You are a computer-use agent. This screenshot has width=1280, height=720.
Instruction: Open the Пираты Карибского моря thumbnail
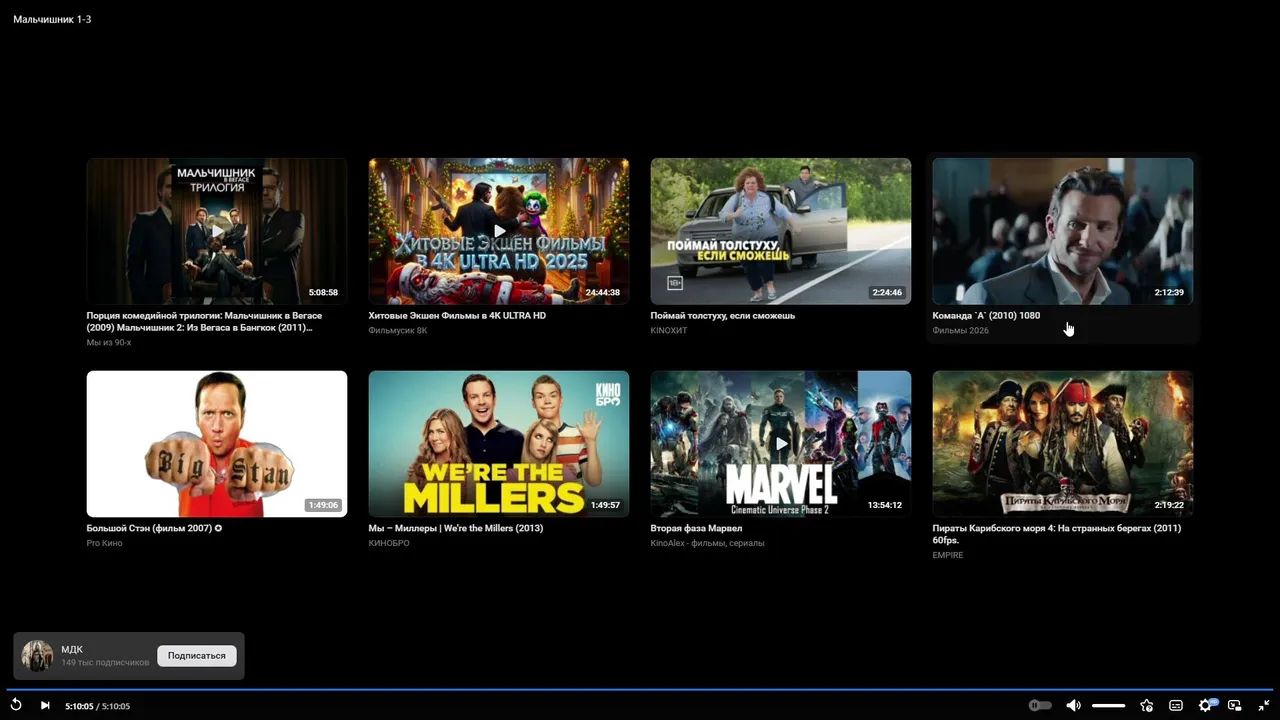click(1063, 444)
